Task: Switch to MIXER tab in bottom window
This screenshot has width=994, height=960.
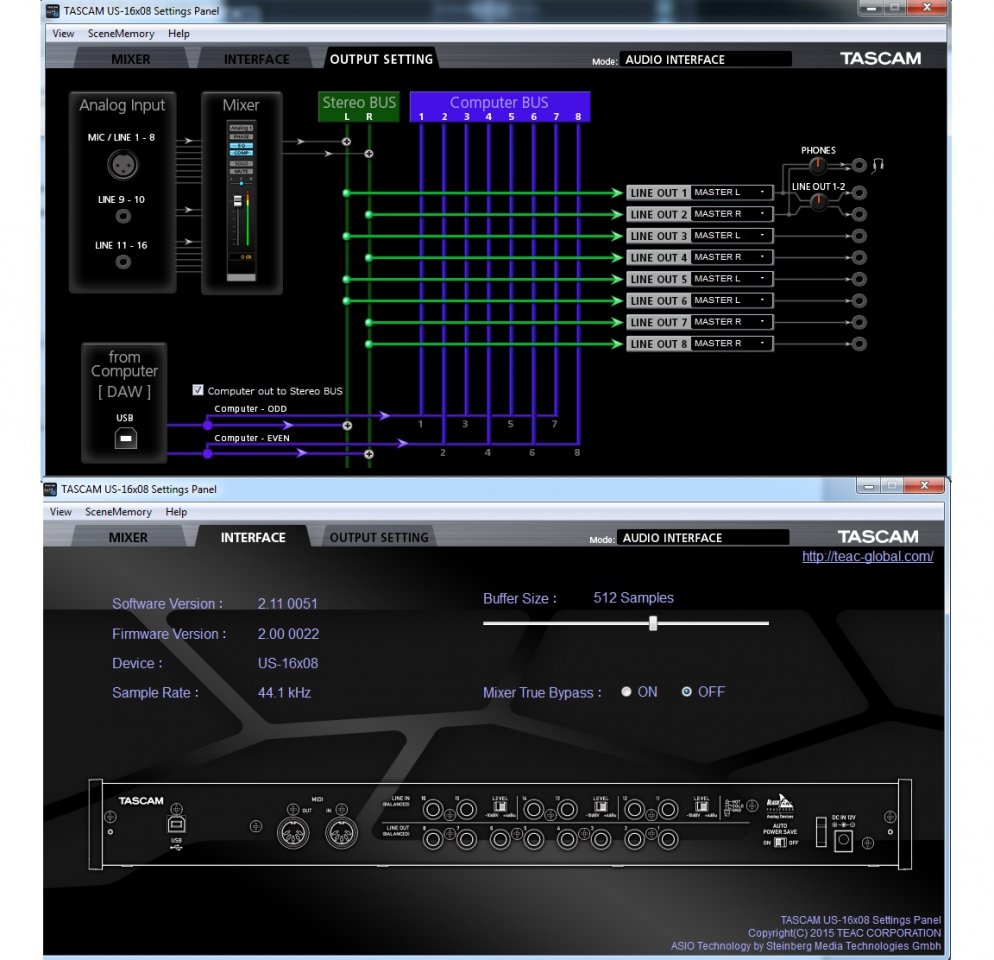Action: pyautogui.click(x=128, y=537)
